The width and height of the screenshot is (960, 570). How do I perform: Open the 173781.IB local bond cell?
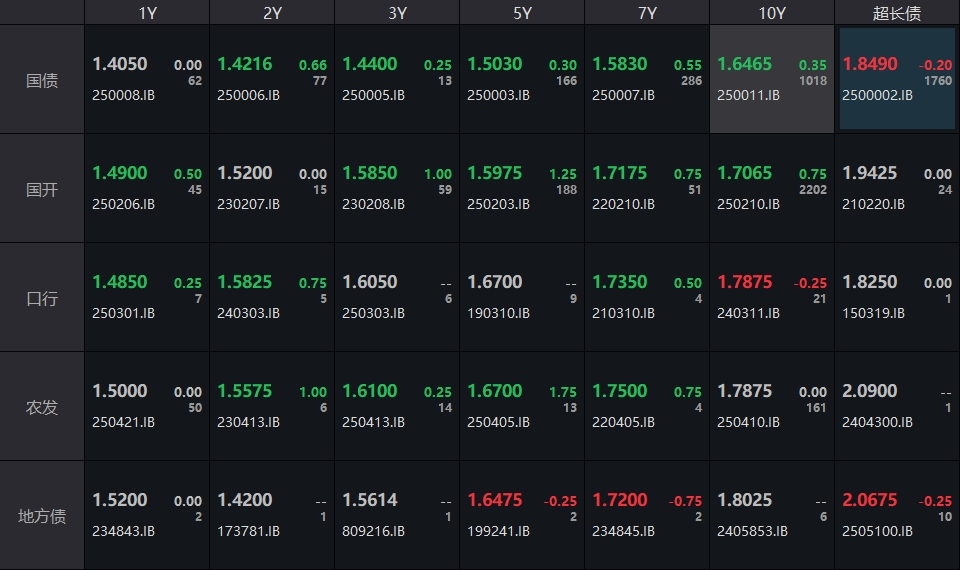click(271, 515)
